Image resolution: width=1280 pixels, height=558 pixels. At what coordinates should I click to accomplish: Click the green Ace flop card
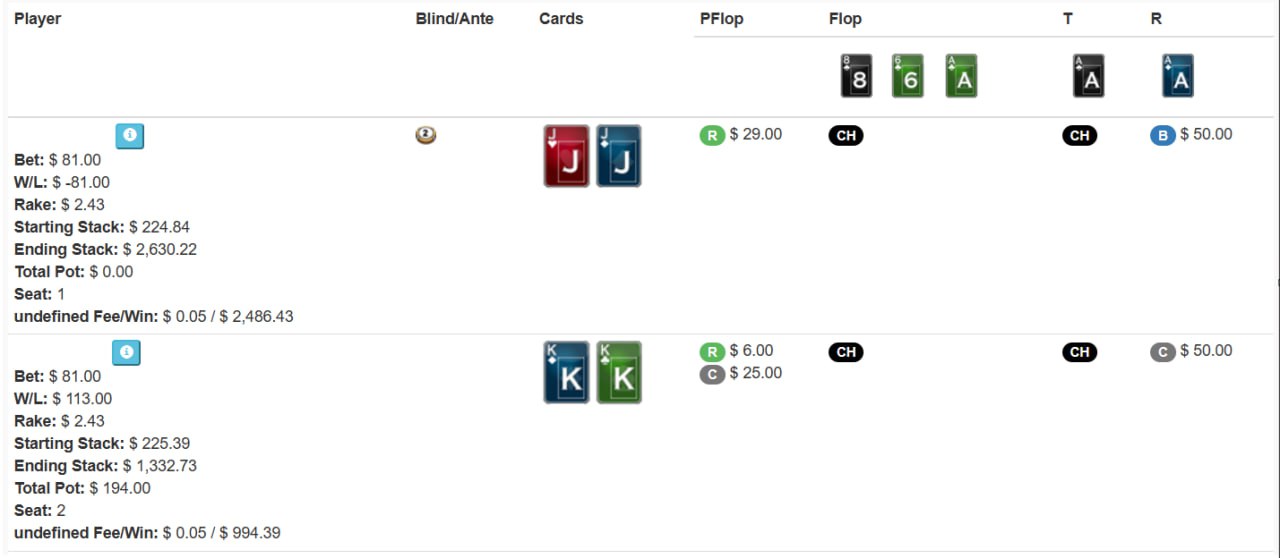[x=960, y=76]
